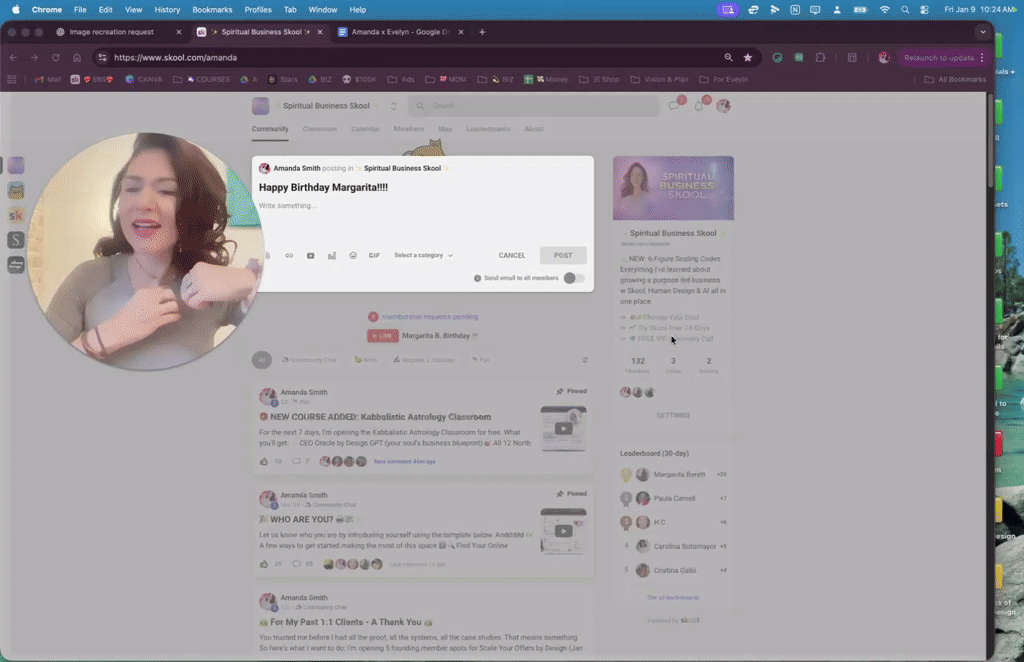Filter feed by Wins category
The height and width of the screenshot is (662, 1024).
pyautogui.click(x=366, y=360)
